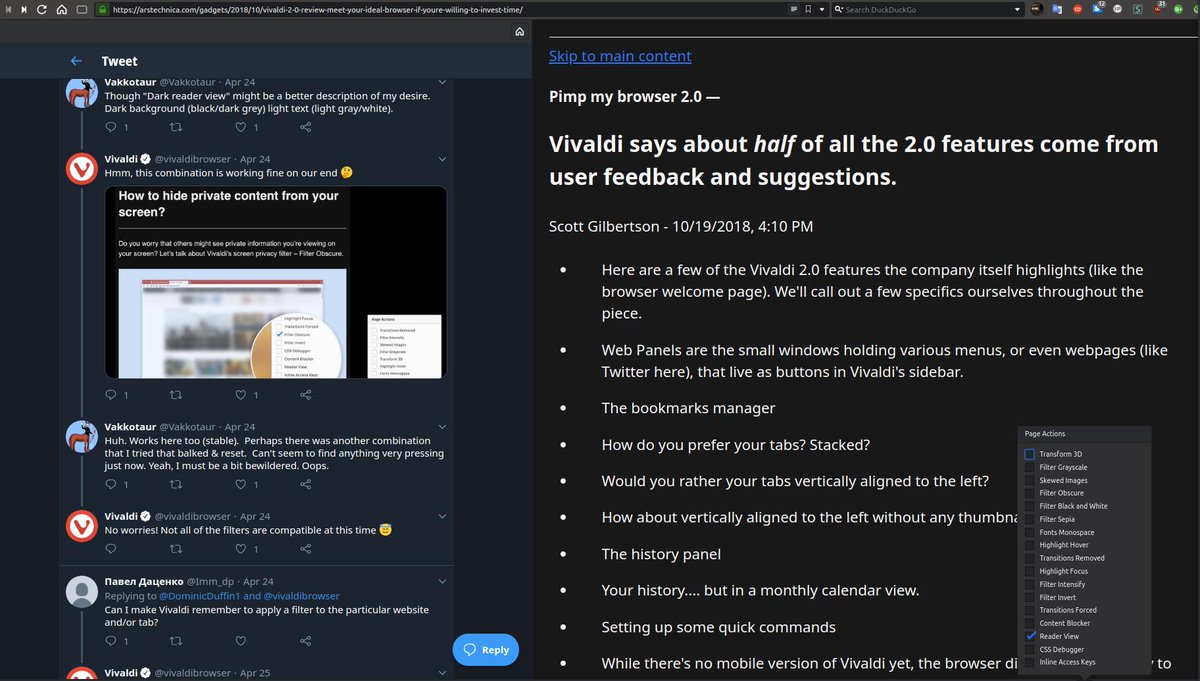
Task: Open the bookmark dropdown arrow in toolbar
Action: coord(823,9)
